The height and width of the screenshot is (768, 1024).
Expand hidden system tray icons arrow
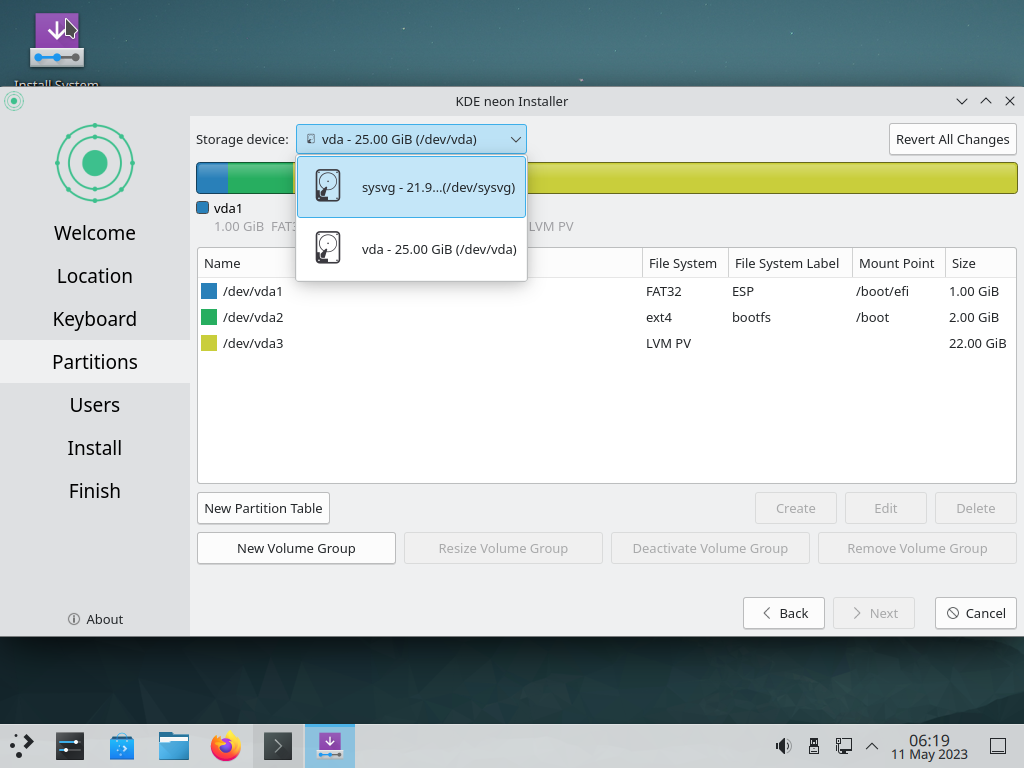point(872,746)
